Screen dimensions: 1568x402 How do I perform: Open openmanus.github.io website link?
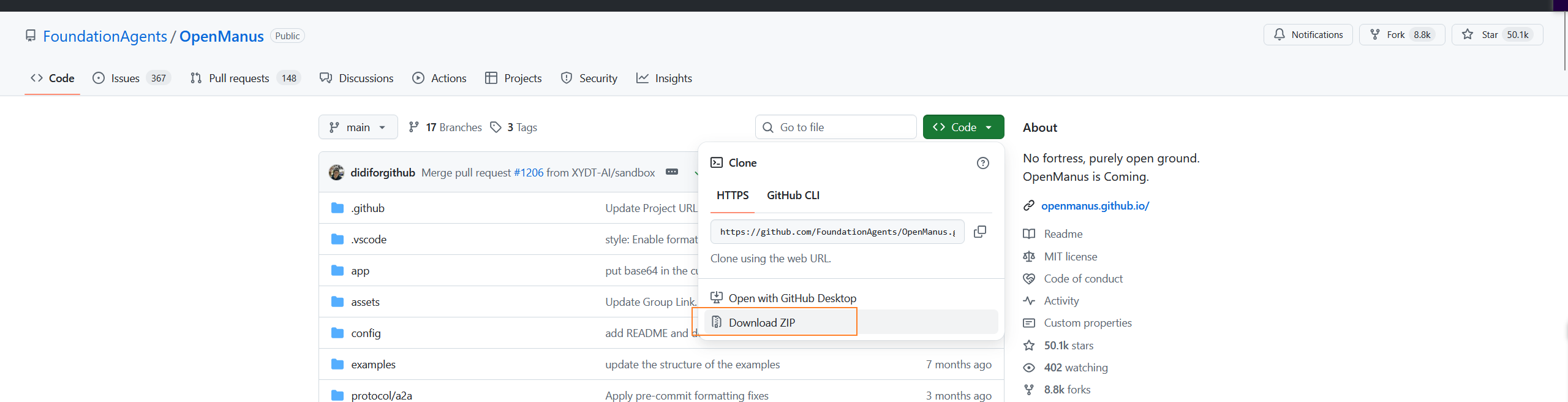click(x=1095, y=206)
